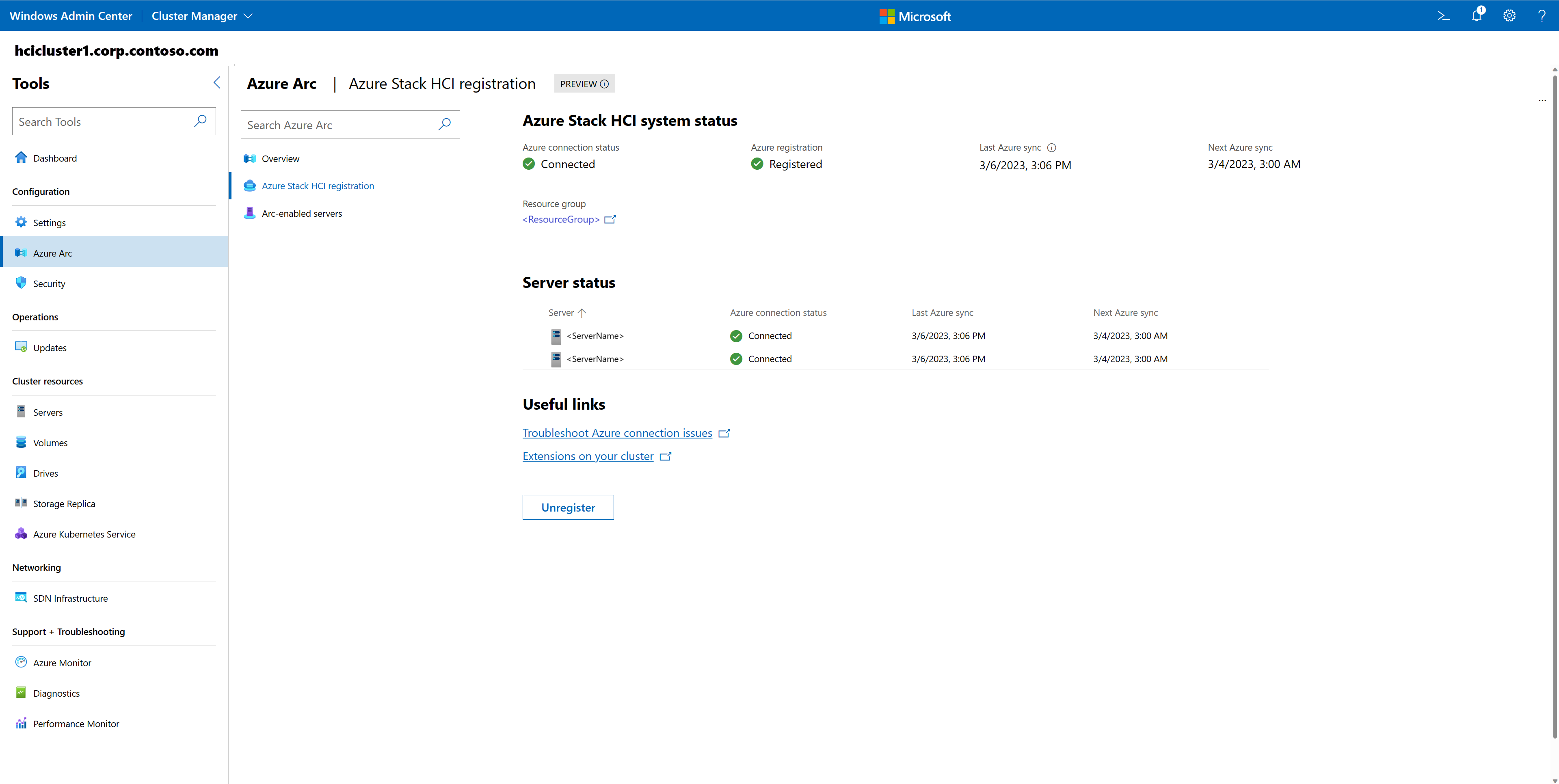Image resolution: width=1559 pixels, height=784 pixels.
Task: Open Azure Kubernetes Service
Action: pyautogui.click(x=84, y=533)
